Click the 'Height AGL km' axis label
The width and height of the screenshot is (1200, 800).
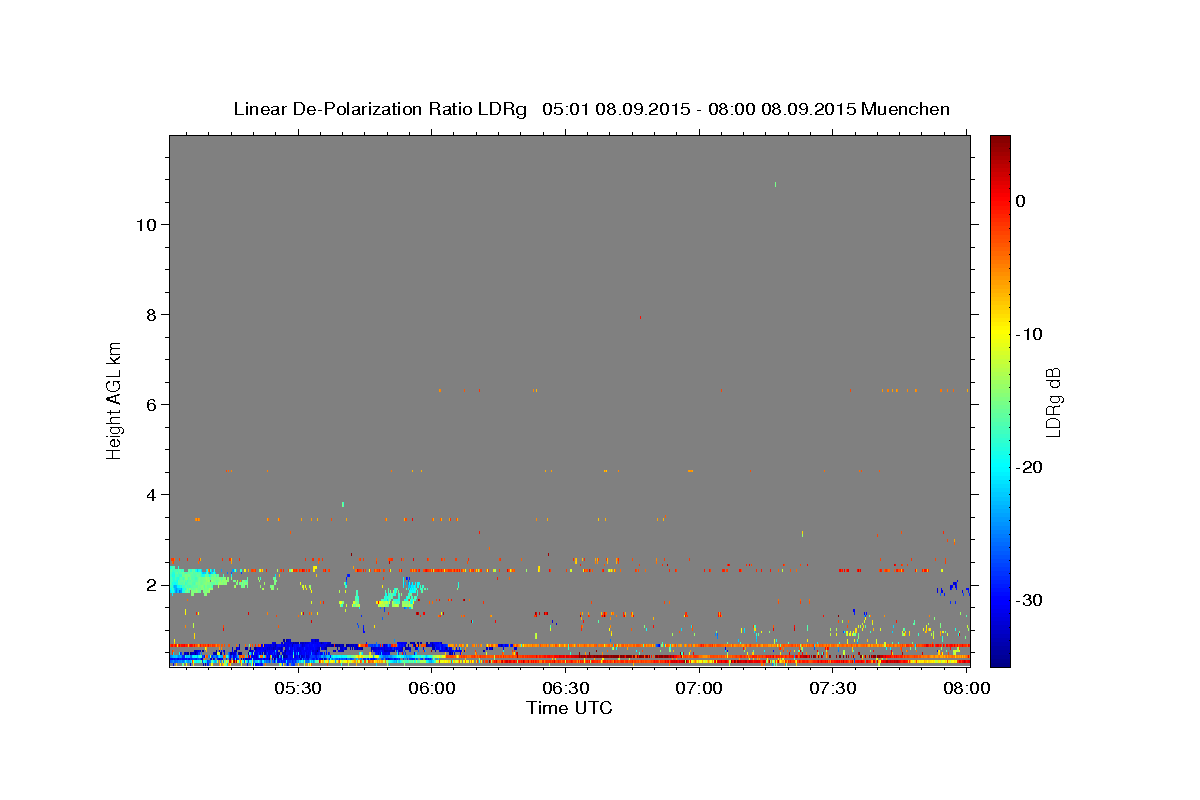click(115, 400)
